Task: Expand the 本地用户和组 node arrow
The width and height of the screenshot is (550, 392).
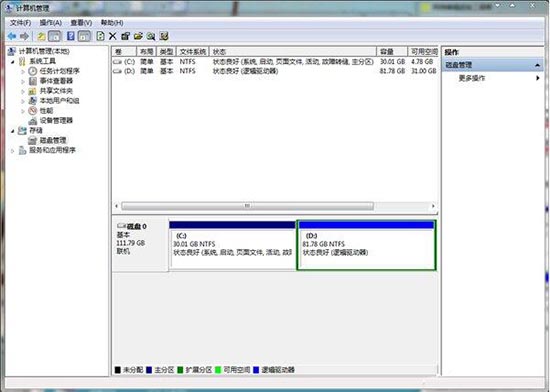Action: coord(23,101)
